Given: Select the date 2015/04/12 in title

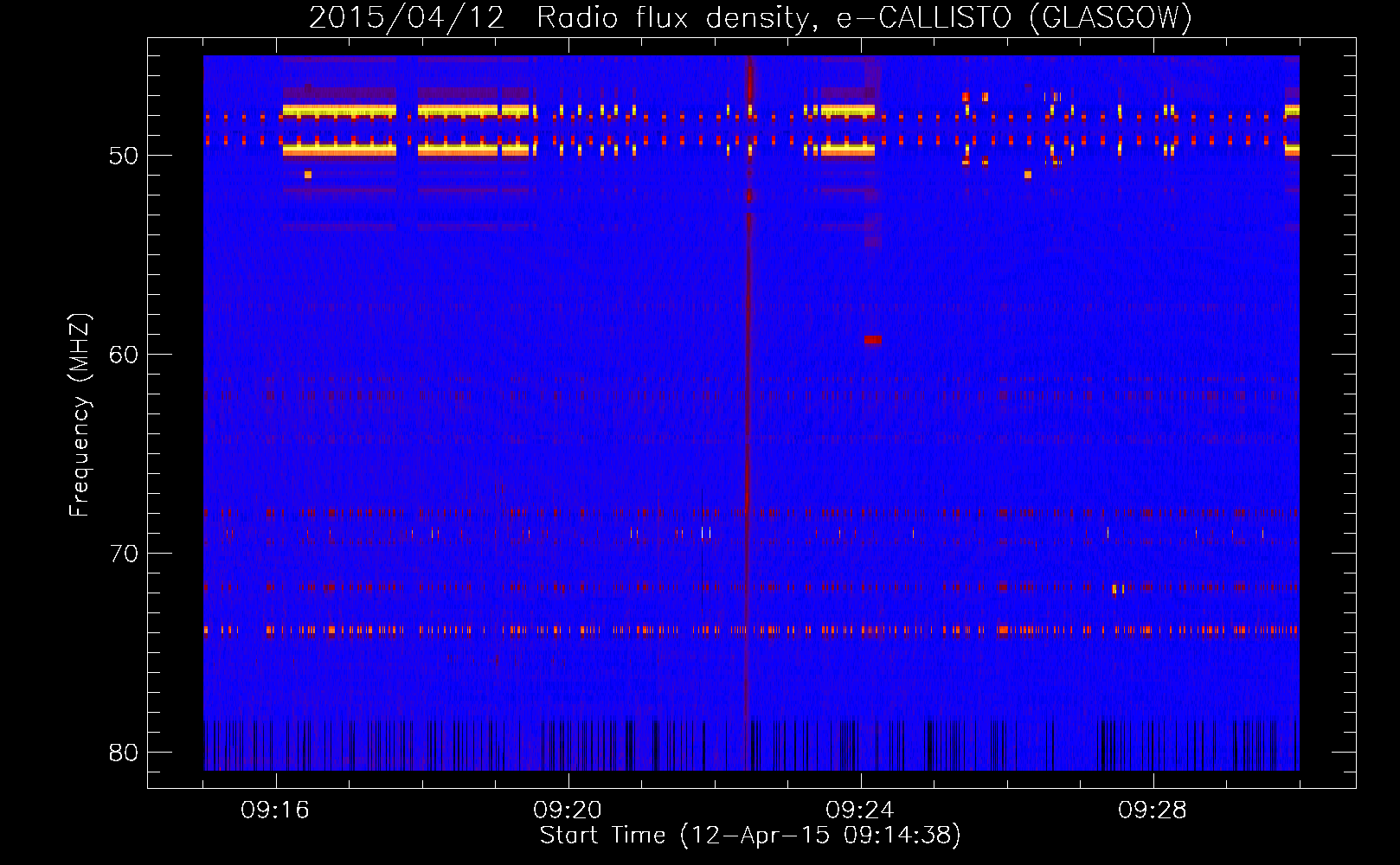Looking at the screenshot, I should coord(406,17).
